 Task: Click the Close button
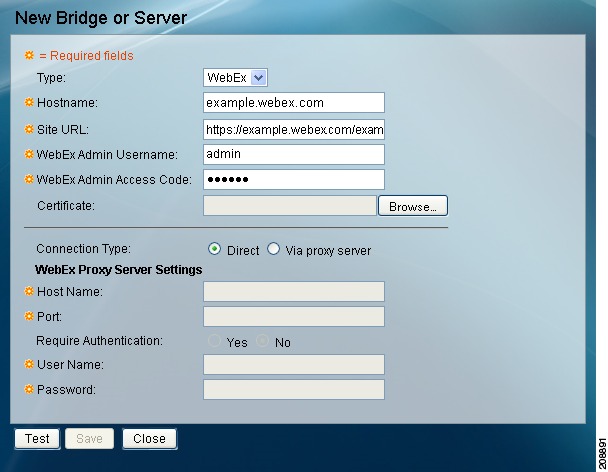(x=150, y=439)
